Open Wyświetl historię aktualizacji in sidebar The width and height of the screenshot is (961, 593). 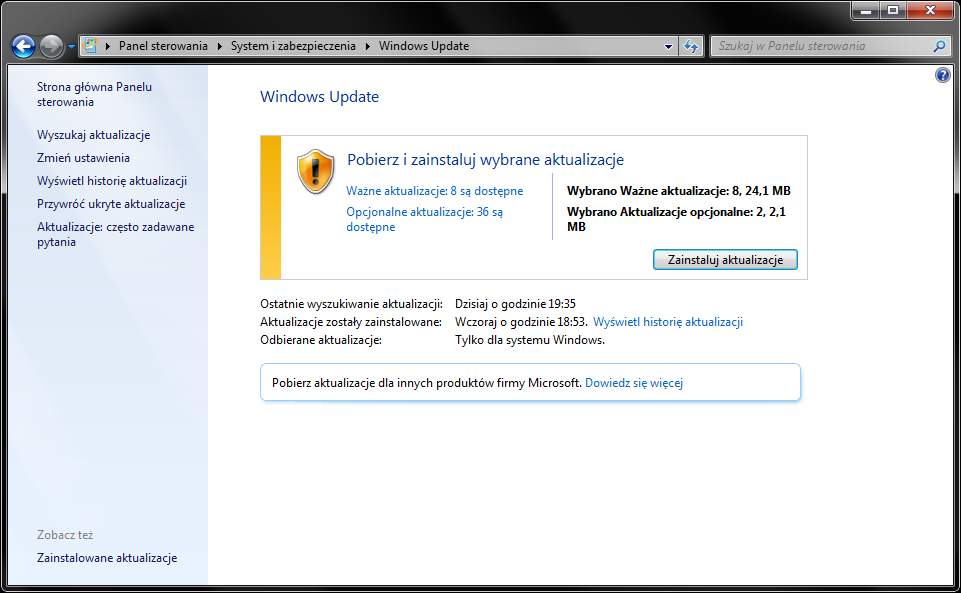click(112, 181)
